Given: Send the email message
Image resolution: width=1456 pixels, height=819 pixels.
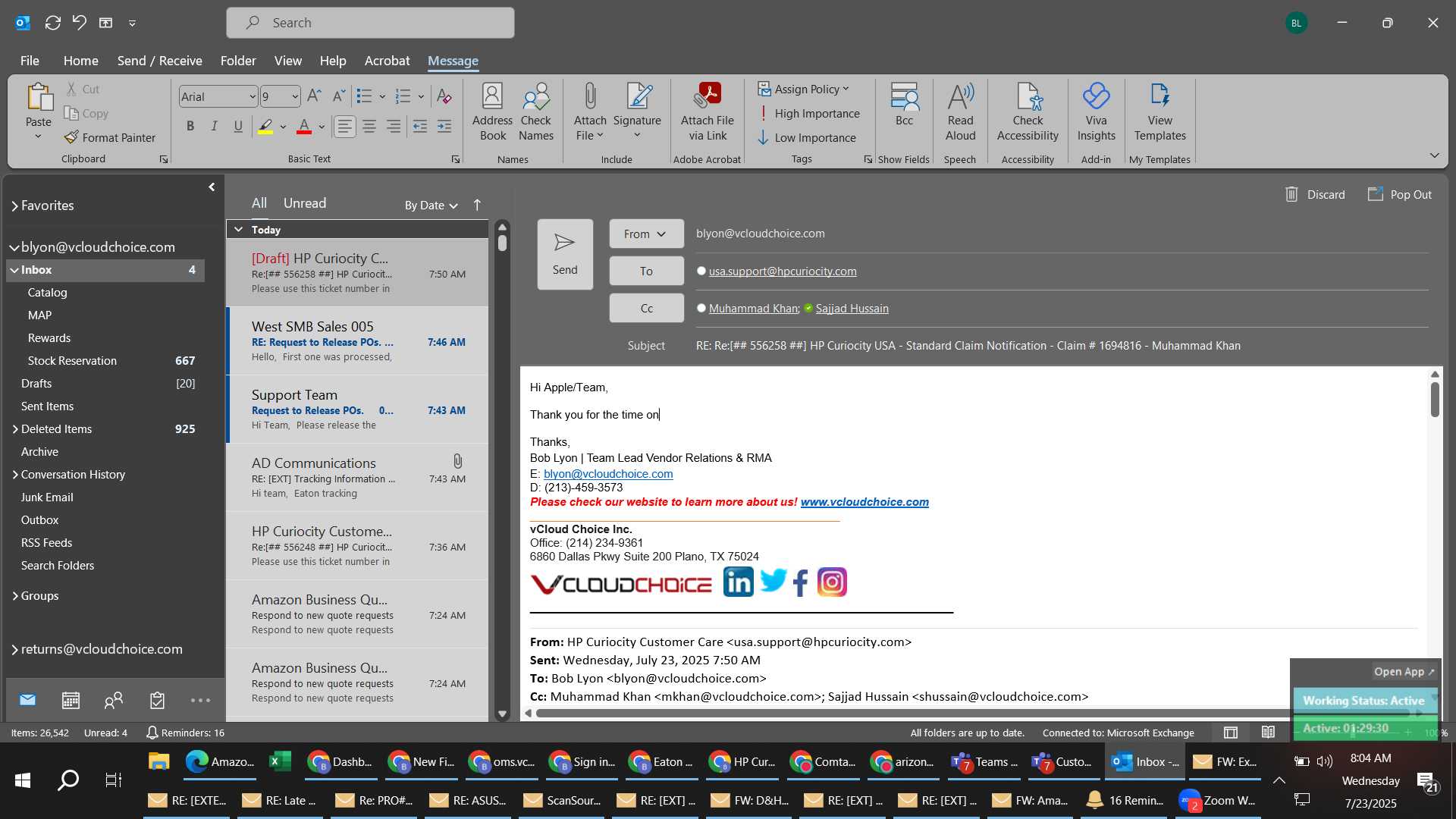Looking at the screenshot, I should pyautogui.click(x=565, y=254).
